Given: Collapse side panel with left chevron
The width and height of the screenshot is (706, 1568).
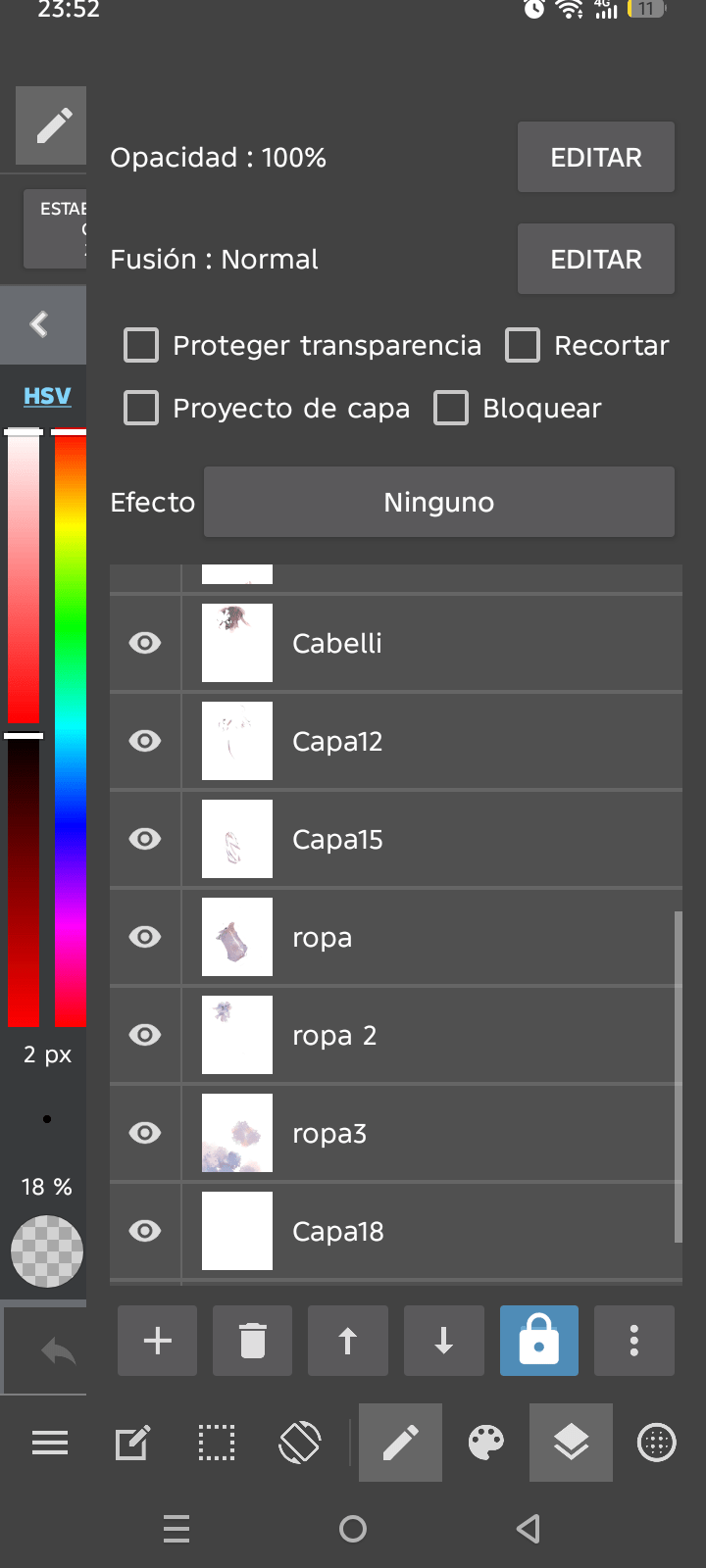Looking at the screenshot, I should (x=41, y=324).
